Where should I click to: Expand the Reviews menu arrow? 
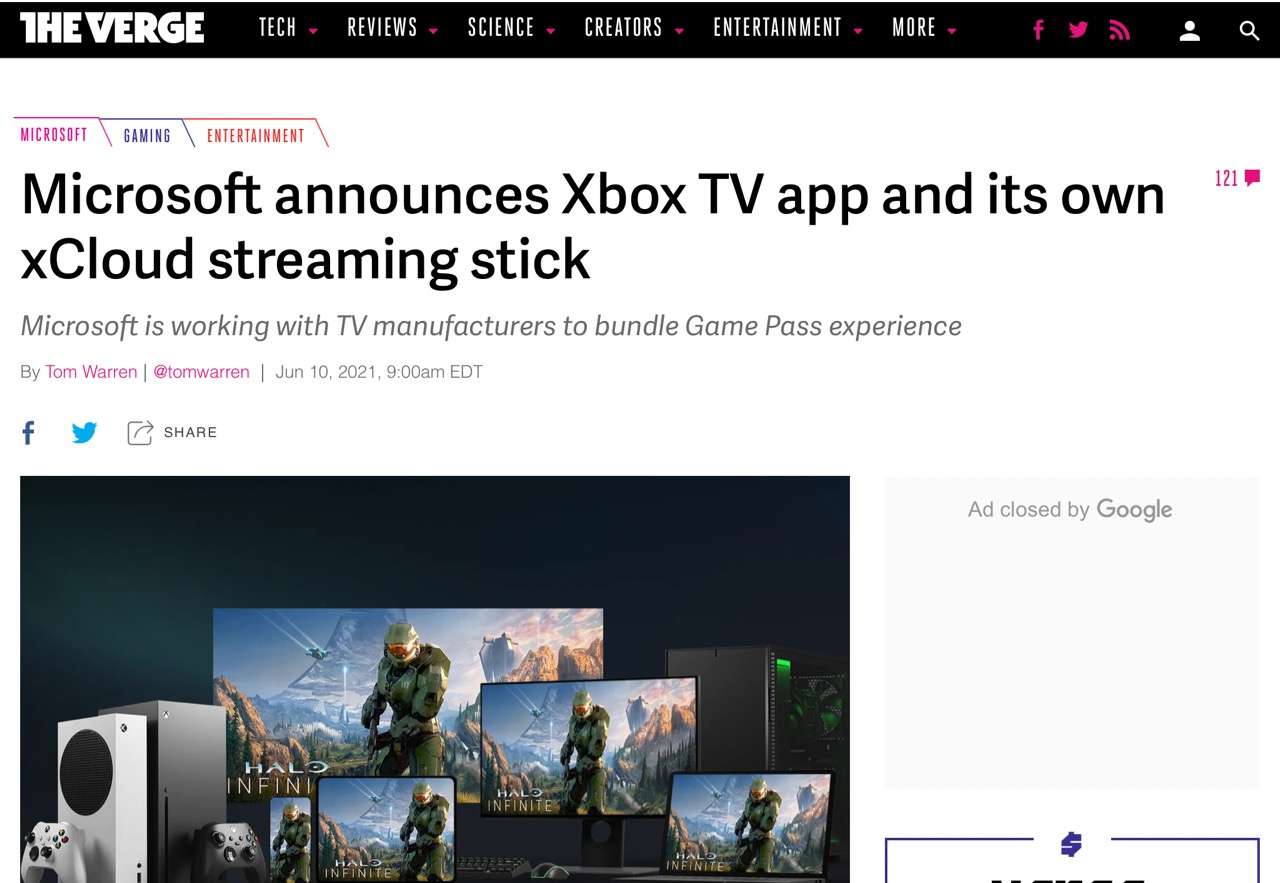433,31
